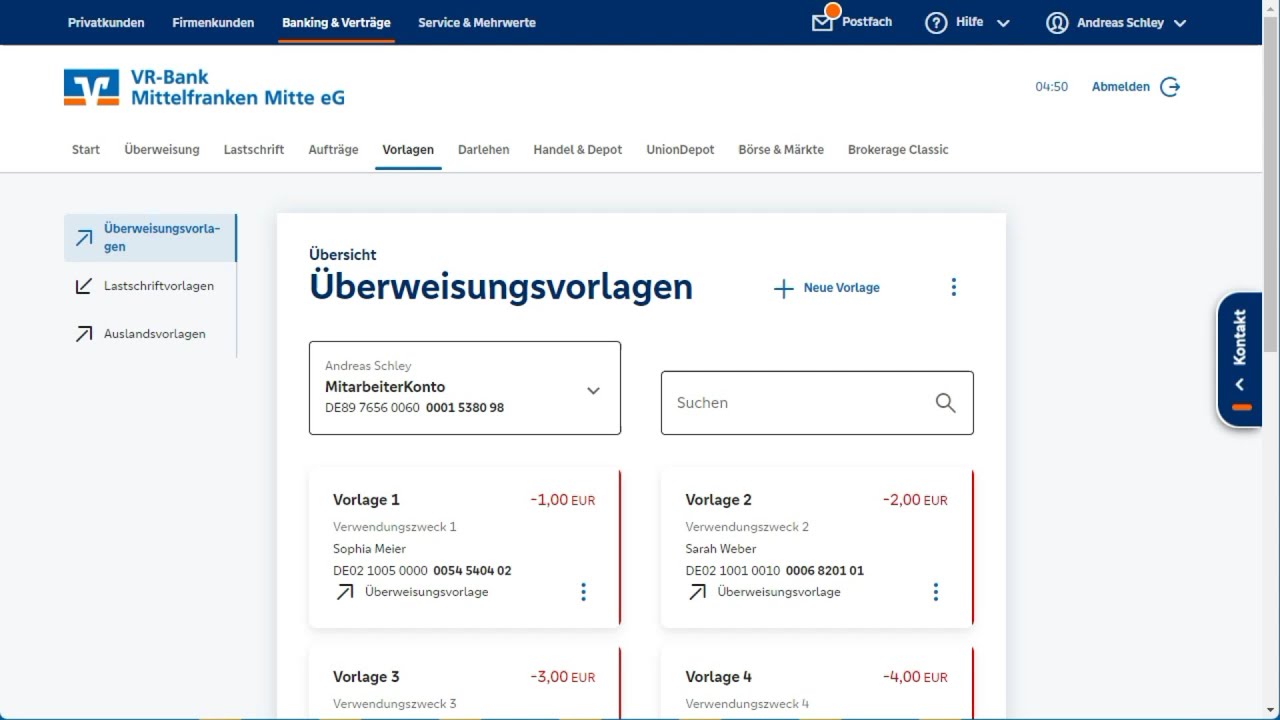This screenshot has height=720, width=1280.
Task: Expand the Kontakt side panel arrow
Action: 1240,385
